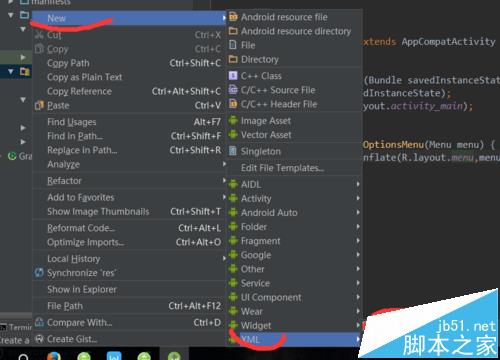Open the Activity submenu arrow
The height and width of the screenshot is (360, 500).
pyautogui.click(x=358, y=198)
